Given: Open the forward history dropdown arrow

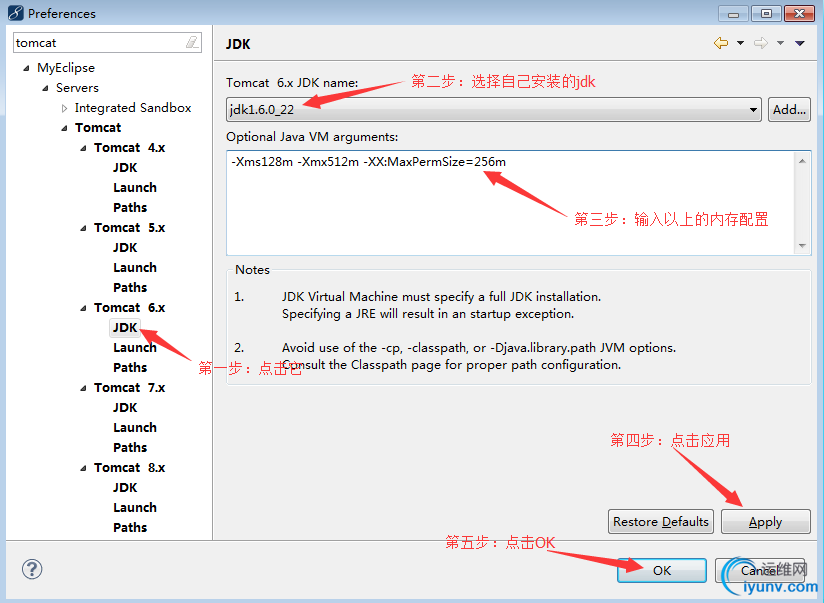Looking at the screenshot, I should (780, 43).
